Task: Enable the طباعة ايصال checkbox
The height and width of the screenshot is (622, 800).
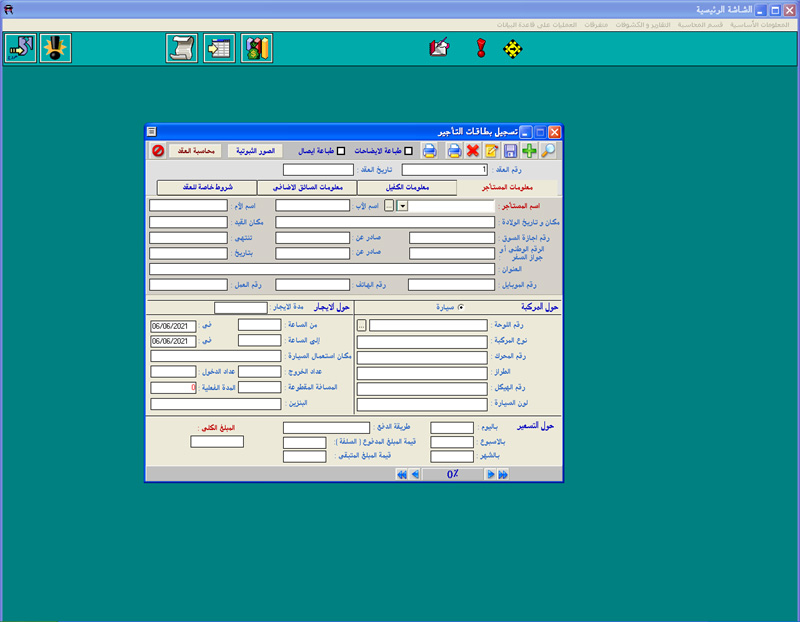Action: pos(341,152)
